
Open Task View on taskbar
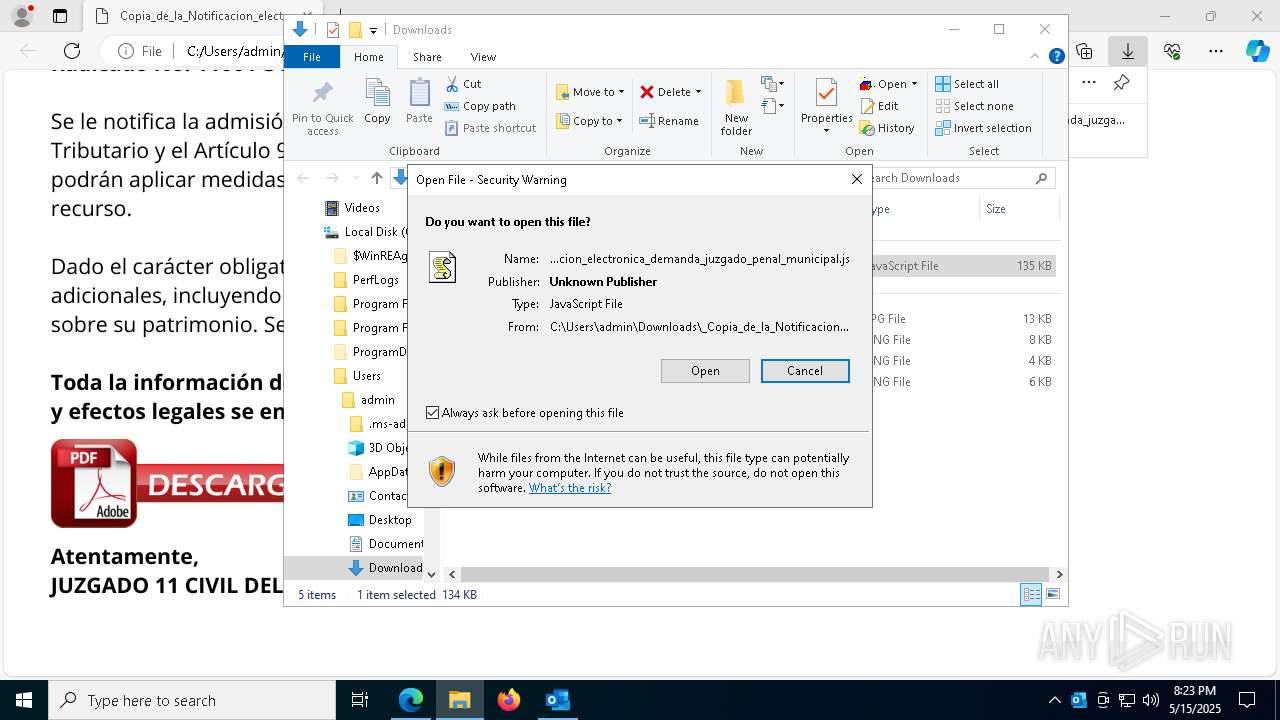[360, 700]
